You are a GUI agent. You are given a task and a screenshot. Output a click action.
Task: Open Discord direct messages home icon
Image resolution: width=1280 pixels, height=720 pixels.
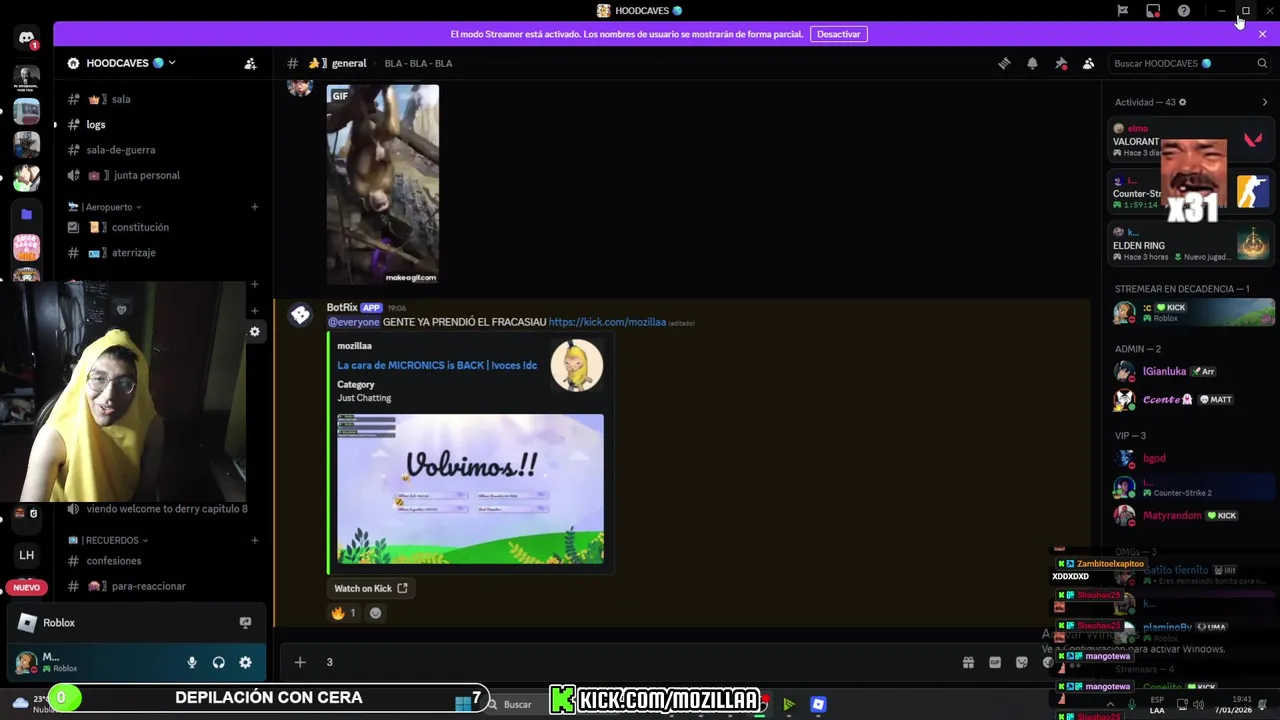[27, 39]
